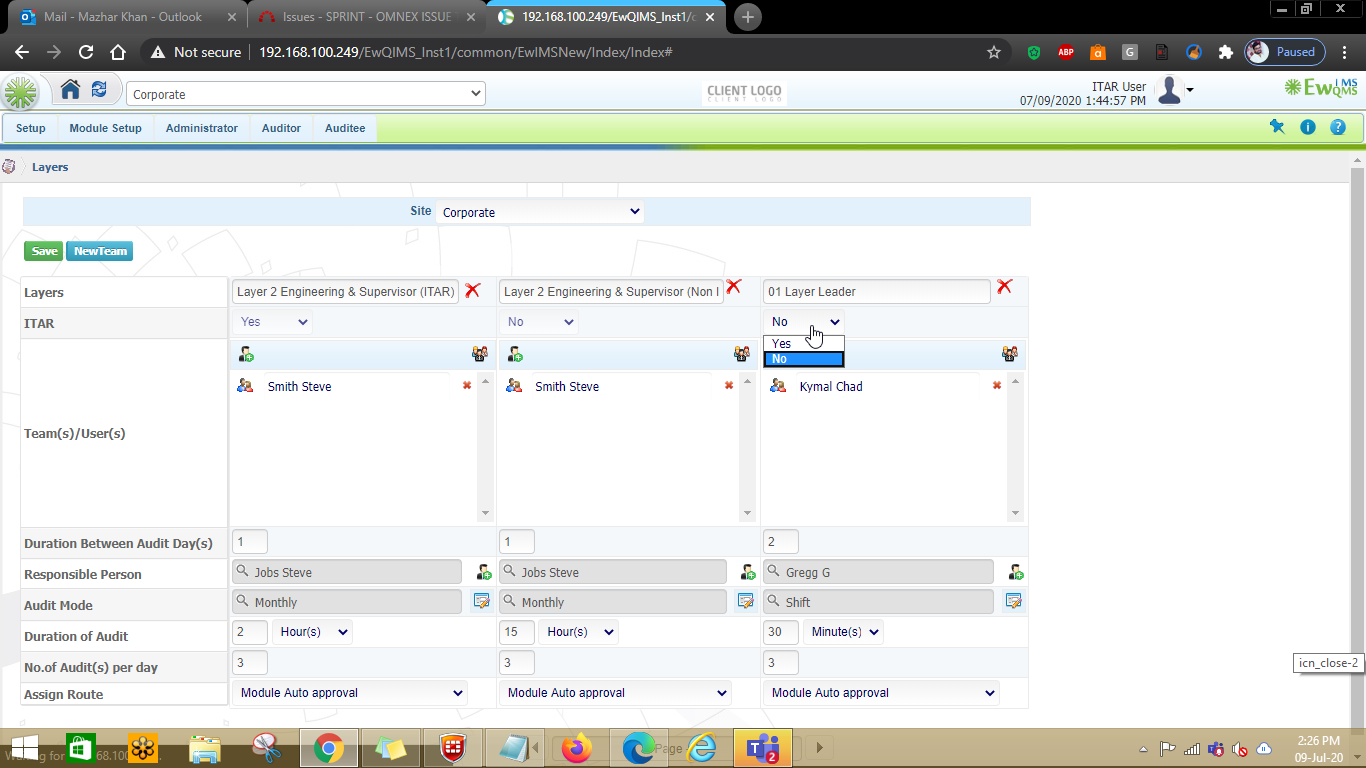Image resolution: width=1366 pixels, height=768 pixels.
Task: Open the first layer's Assign Route dropdown
Action: click(350, 693)
